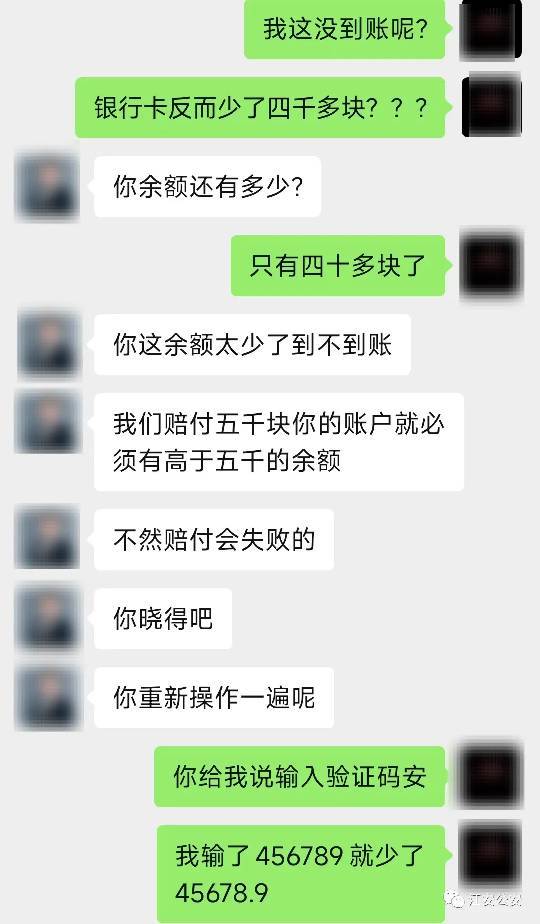The height and width of the screenshot is (924, 540).
Task: Open avatar next to '不然赔付会失败的'
Action: (x=48, y=539)
